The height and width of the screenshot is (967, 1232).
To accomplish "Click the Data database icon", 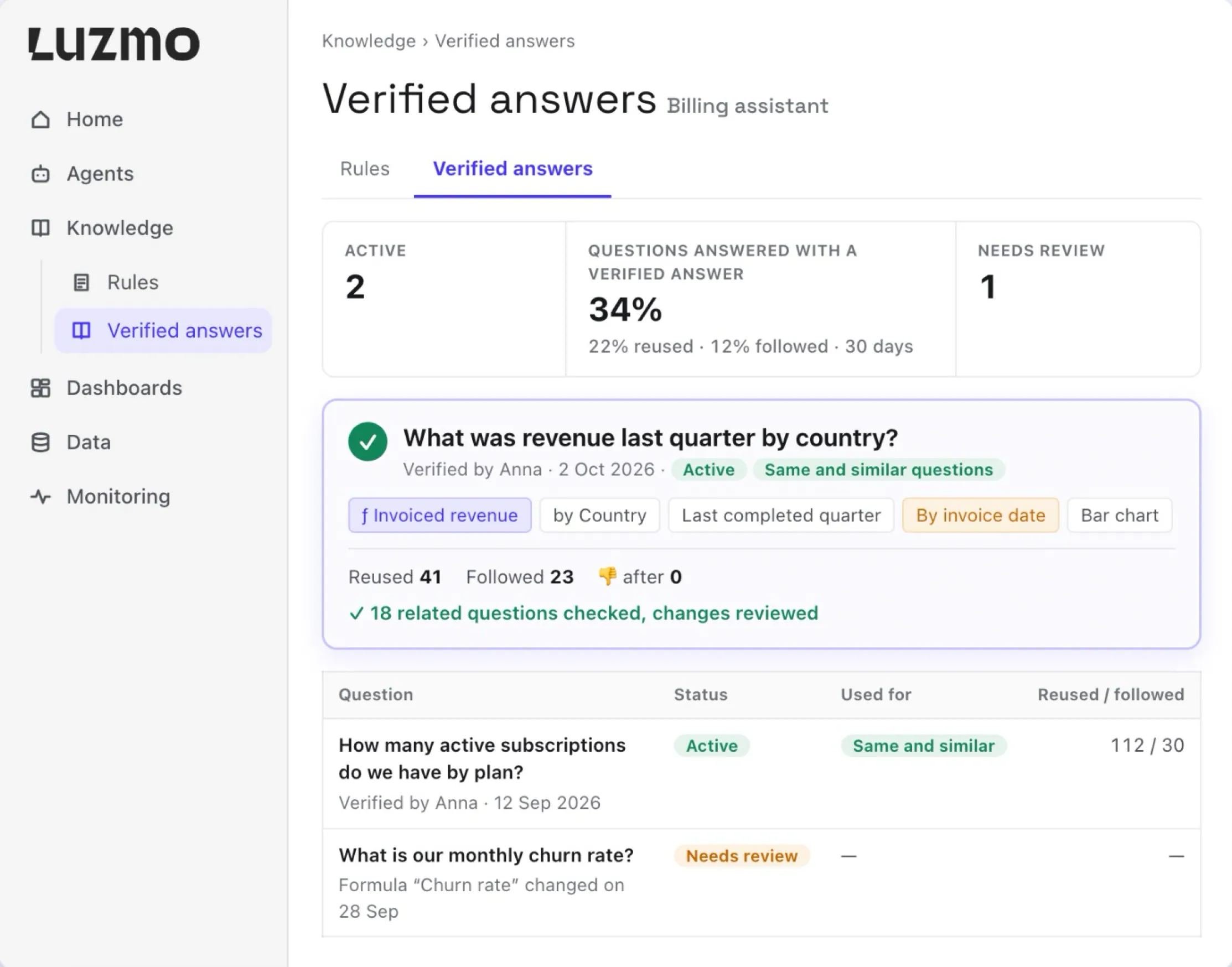I will 40,442.
